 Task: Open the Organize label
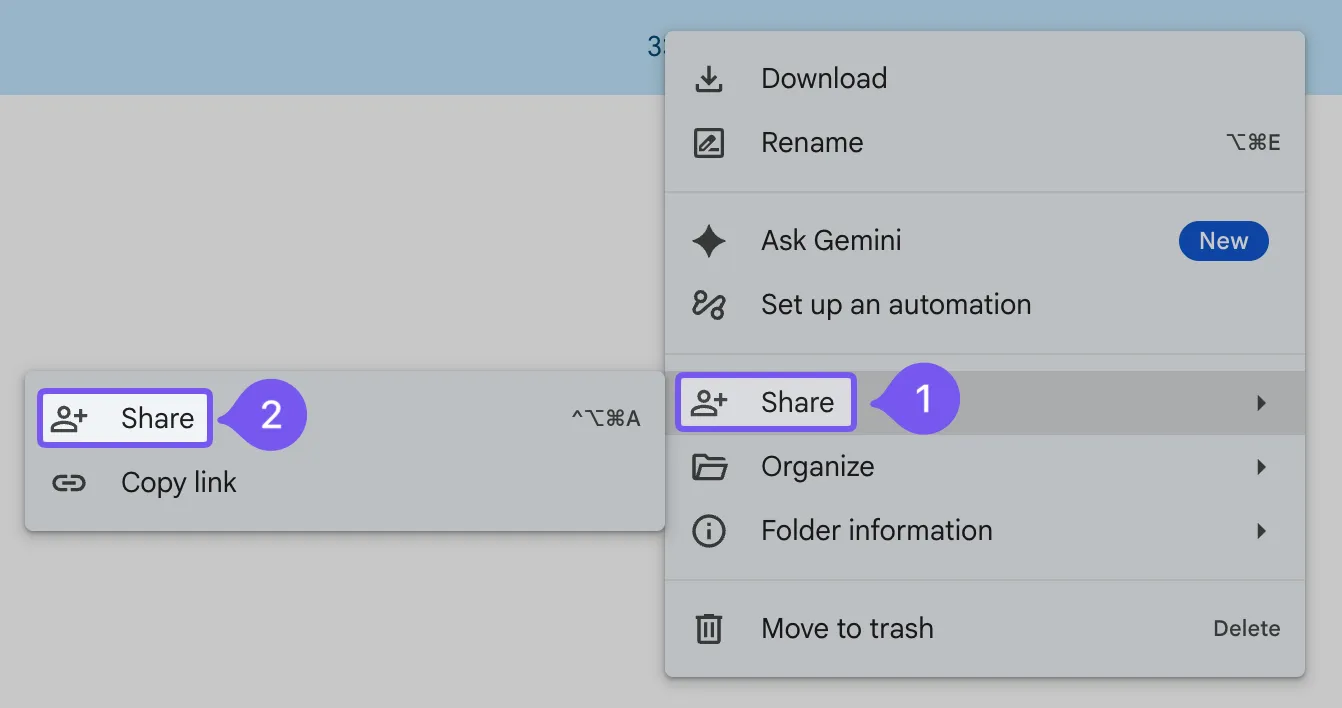click(818, 467)
